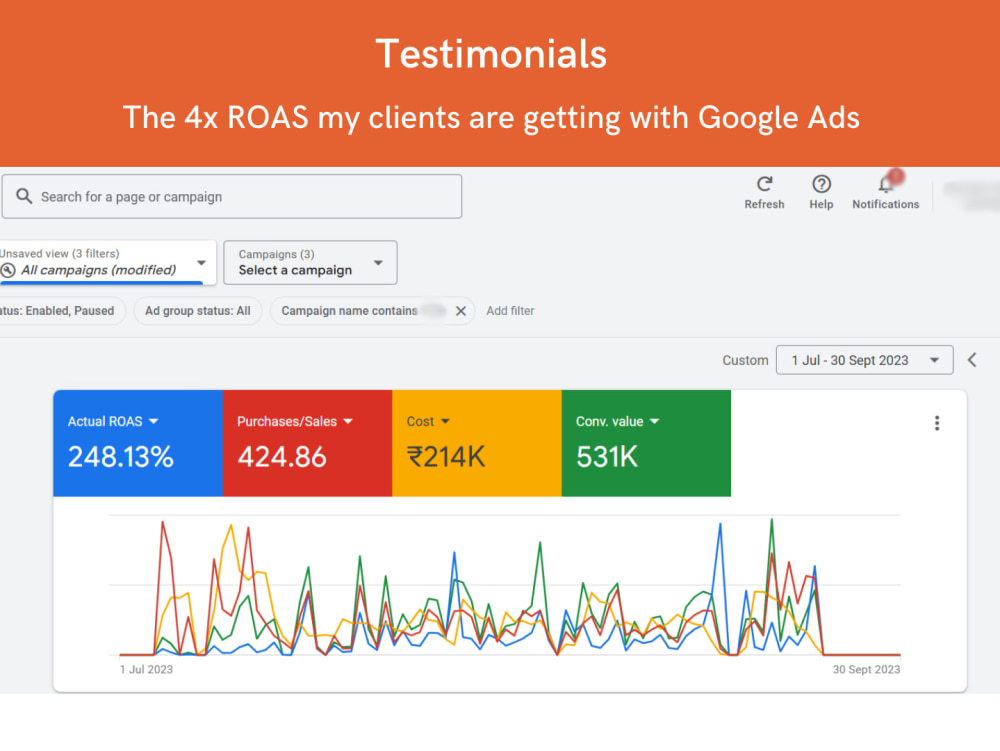Image resolution: width=1000 pixels, height=751 pixels.
Task: Click Add filter
Action: 510,311
